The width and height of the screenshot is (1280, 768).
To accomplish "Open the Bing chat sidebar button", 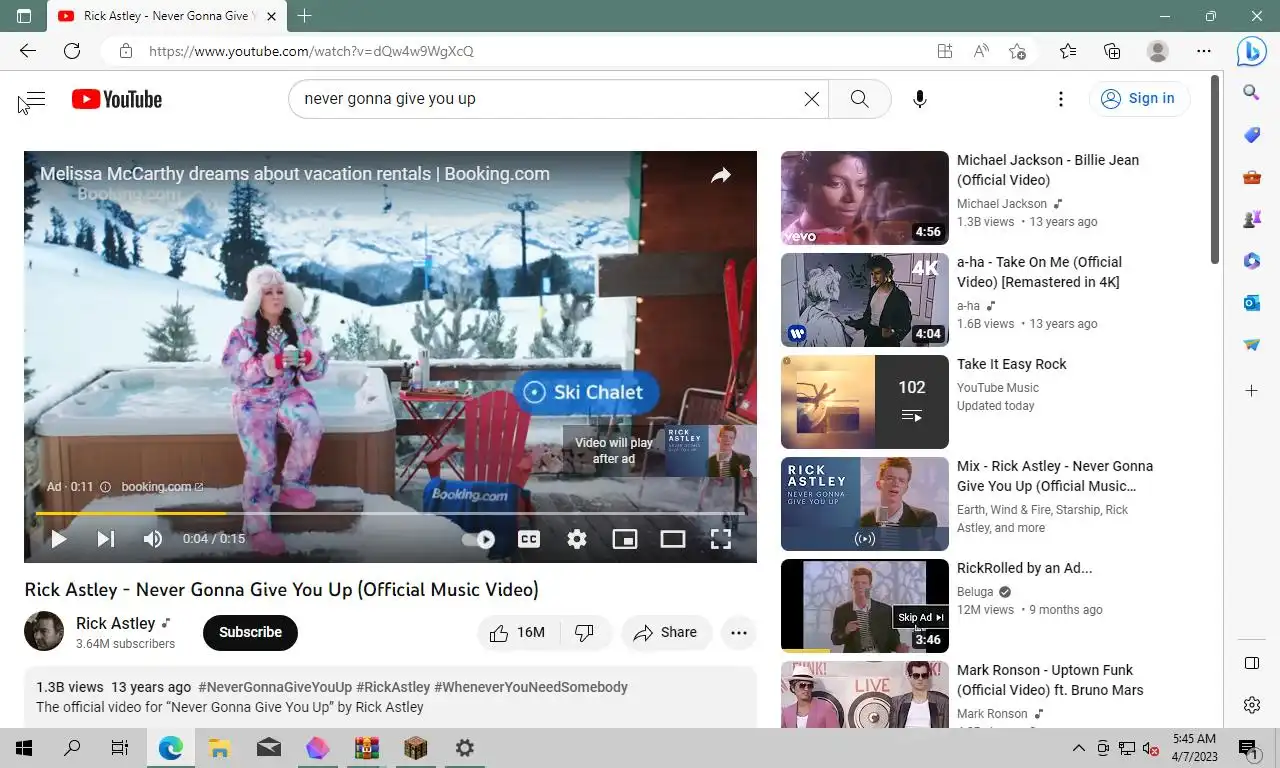I will click(x=1252, y=51).
